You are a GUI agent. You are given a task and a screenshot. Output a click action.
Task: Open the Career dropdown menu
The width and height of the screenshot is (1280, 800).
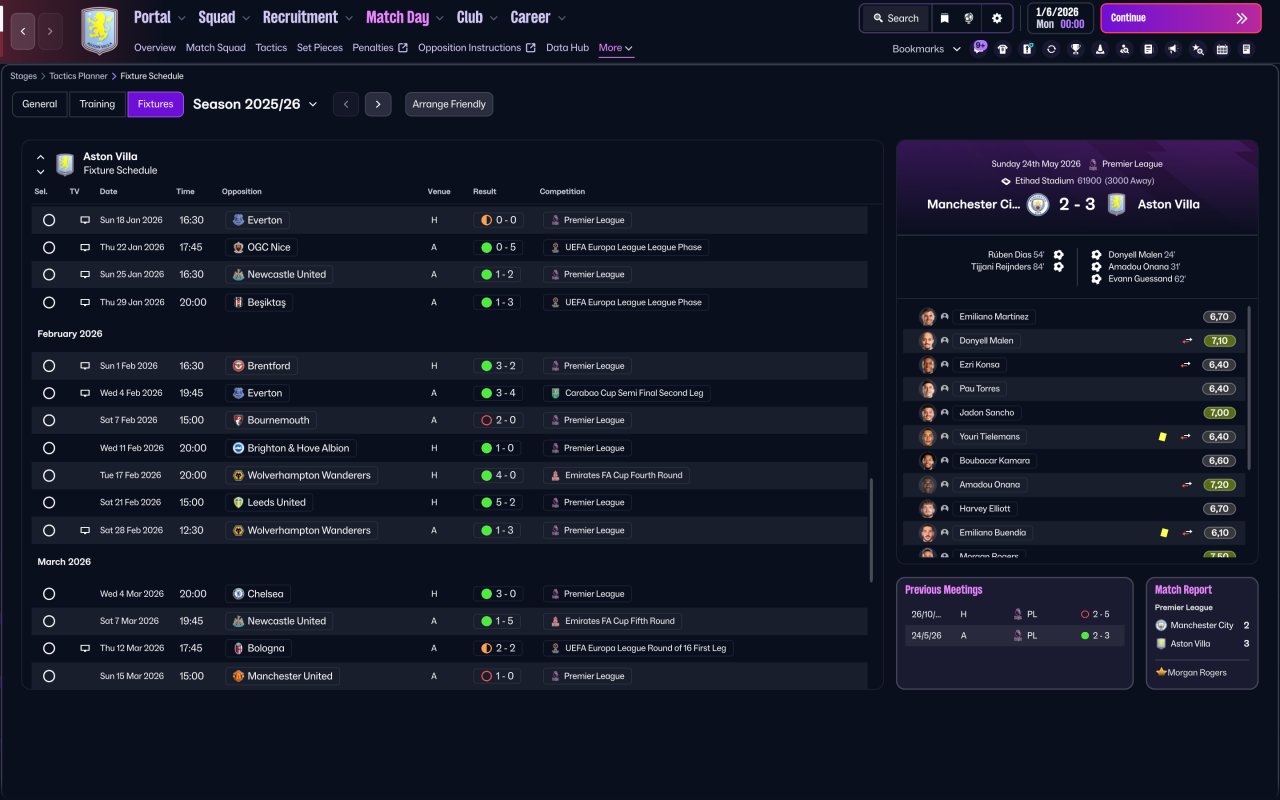coord(538,18)
